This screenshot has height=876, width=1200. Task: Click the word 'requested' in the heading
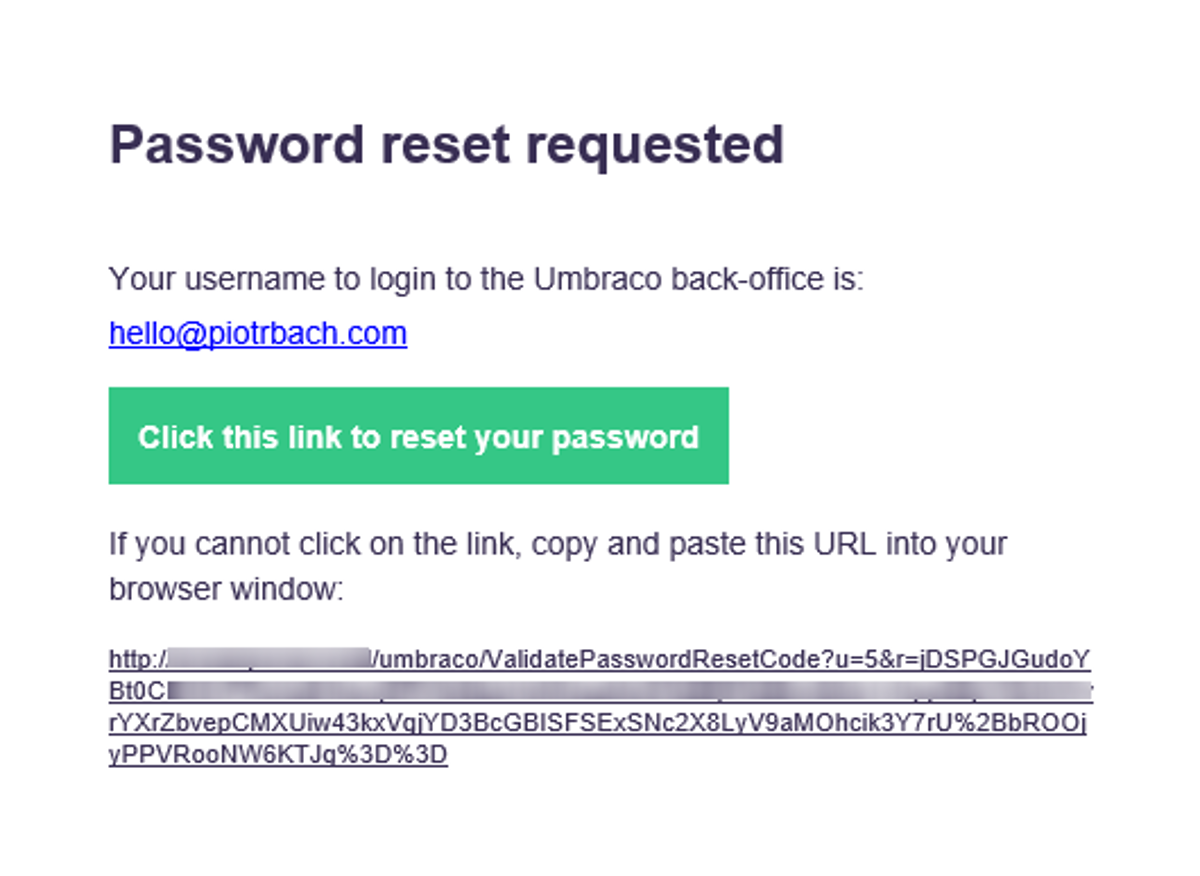[655, 144]
